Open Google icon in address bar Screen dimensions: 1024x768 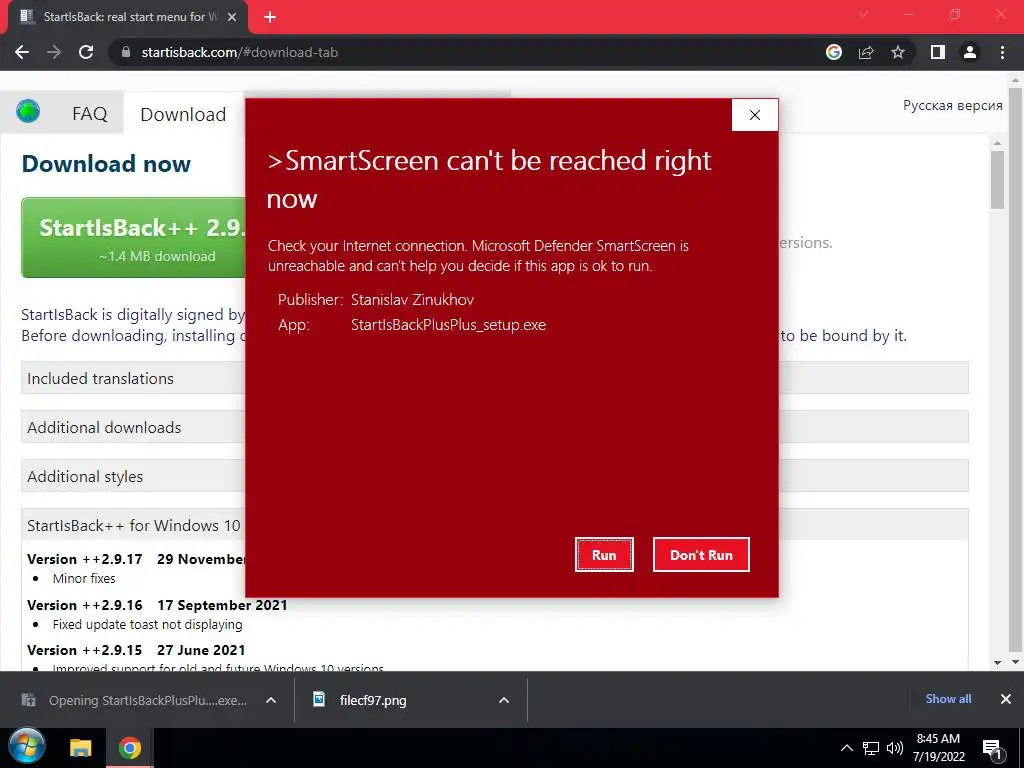coord(834,52)
